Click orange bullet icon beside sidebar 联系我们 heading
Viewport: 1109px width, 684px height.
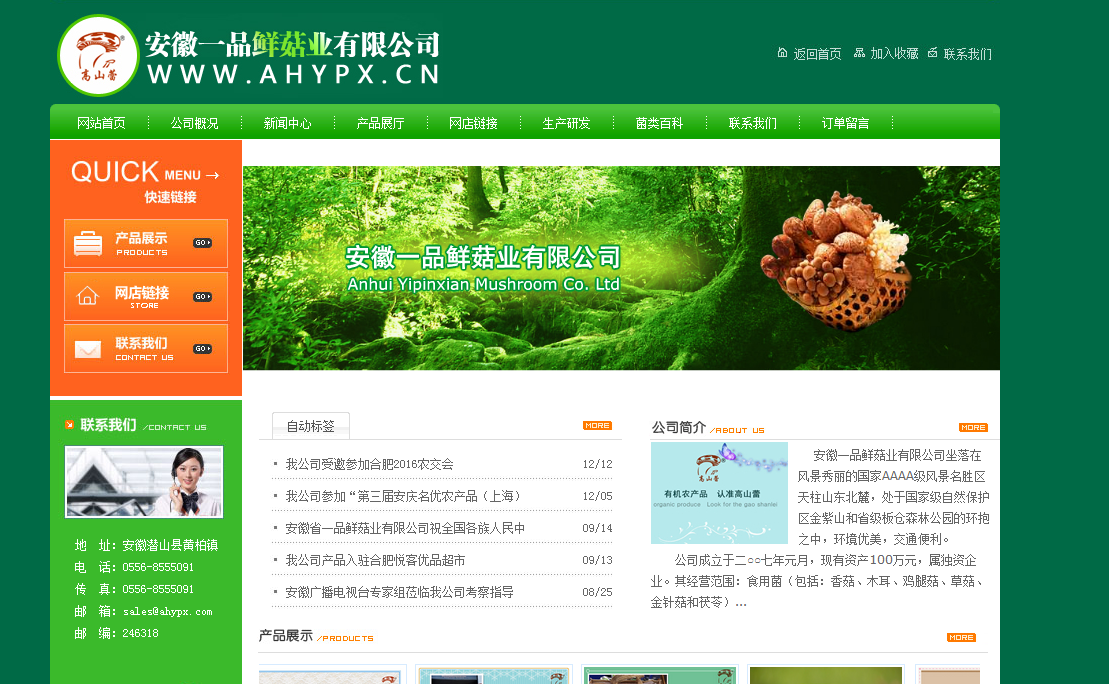pos(69,424)
